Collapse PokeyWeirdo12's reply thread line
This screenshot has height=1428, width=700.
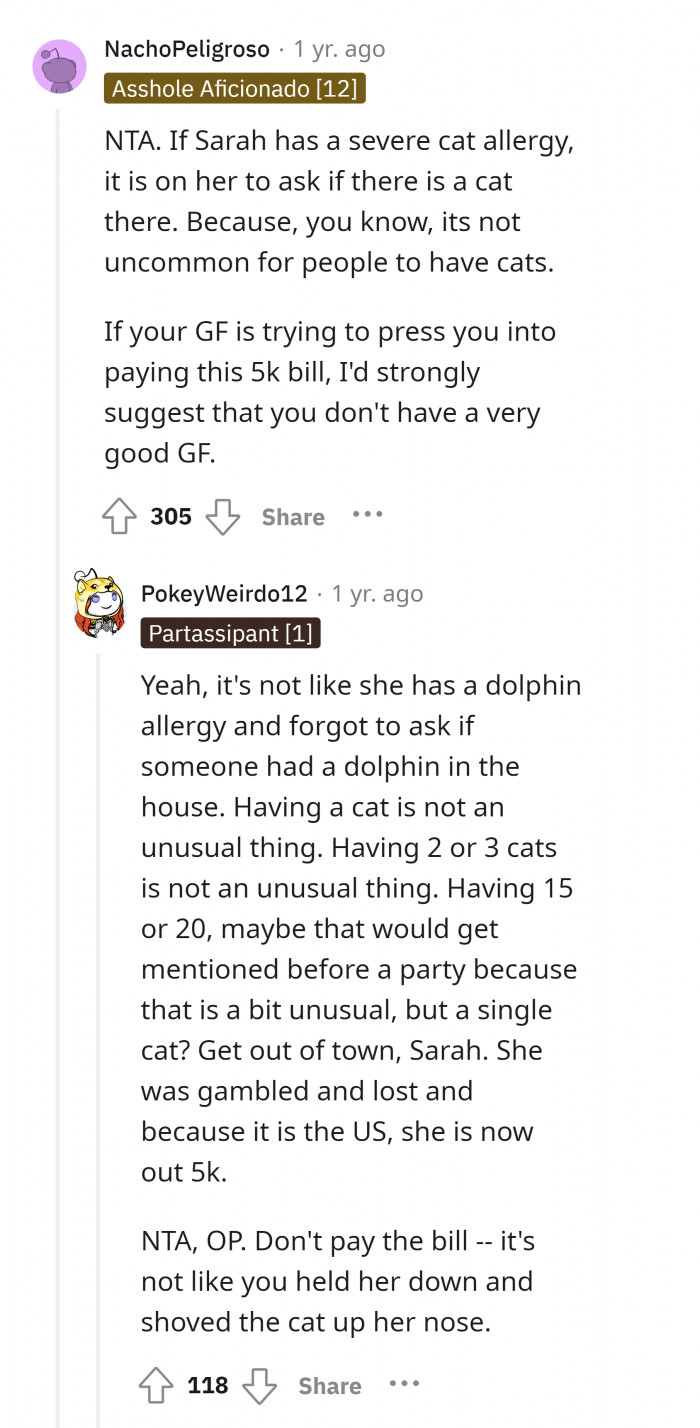(x=97, y=1000)
